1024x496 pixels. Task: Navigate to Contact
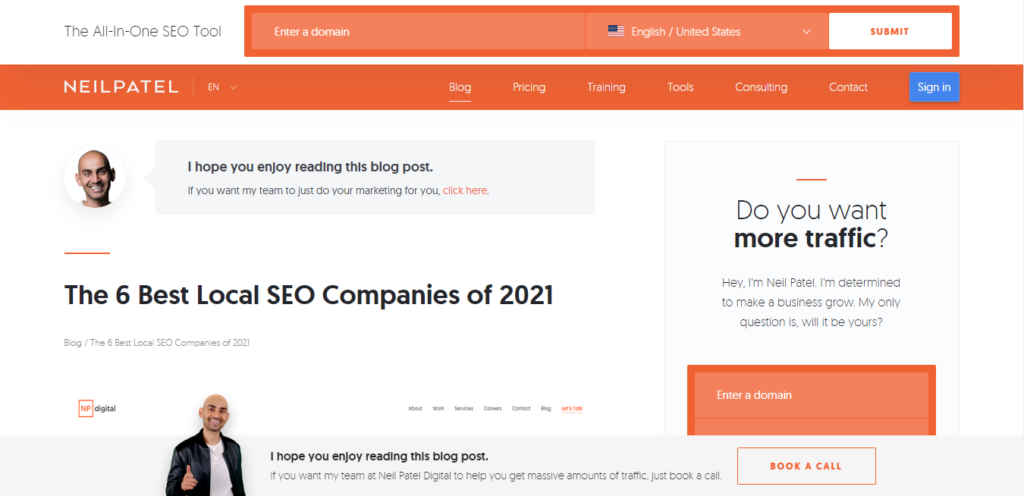tap(848, 87)
